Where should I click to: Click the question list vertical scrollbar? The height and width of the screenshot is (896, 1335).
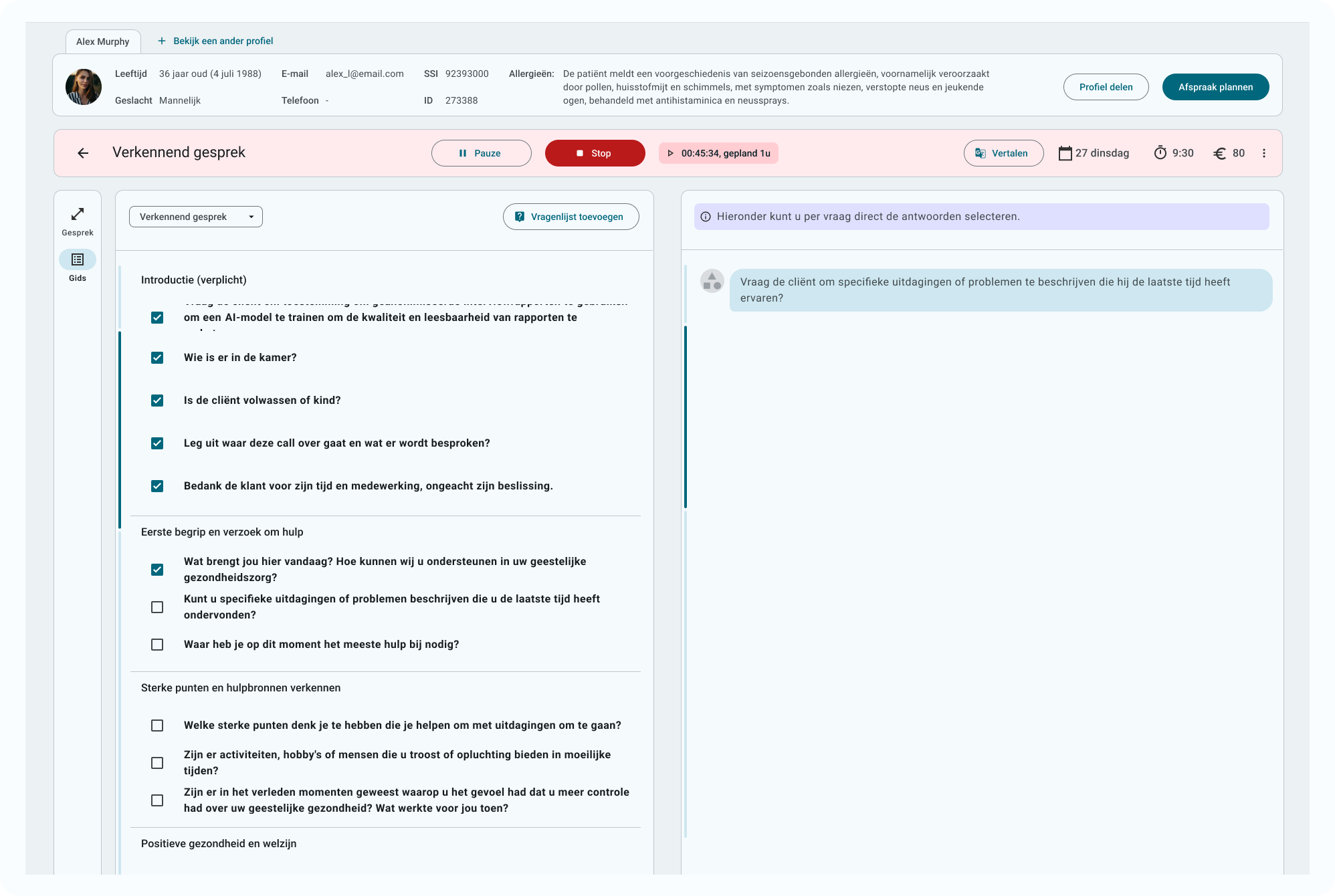[120, 429]
